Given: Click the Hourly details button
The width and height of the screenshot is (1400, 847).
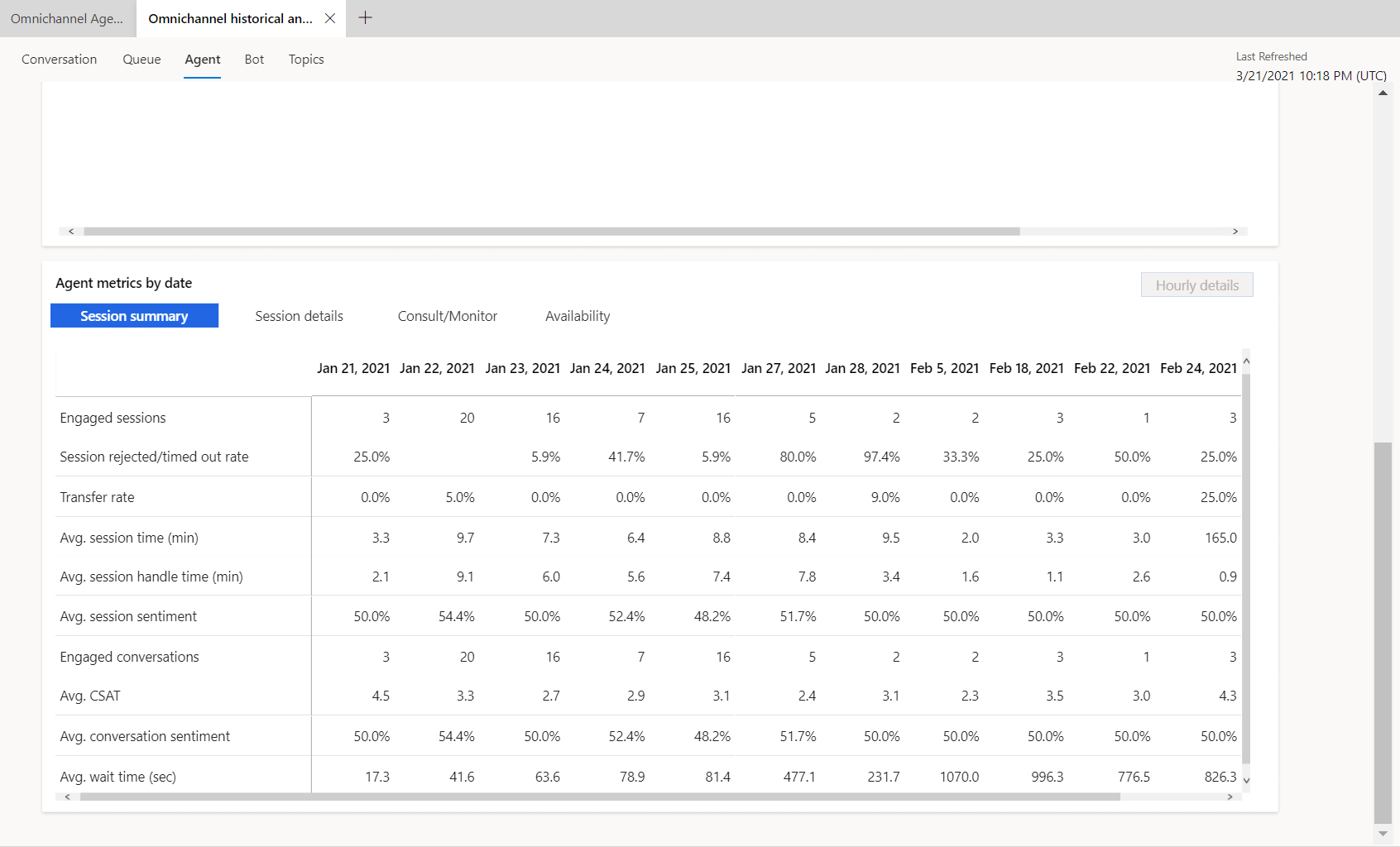Looking at the screenshot, I should click(x=1197, y=285).
